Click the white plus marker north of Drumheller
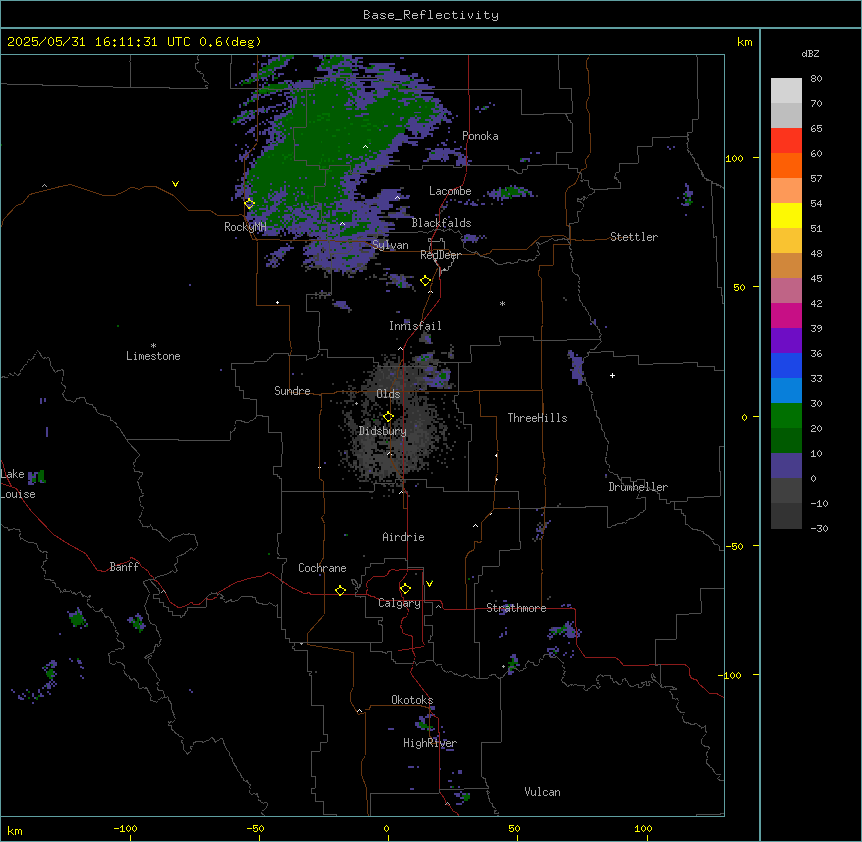 pos(612,375)
